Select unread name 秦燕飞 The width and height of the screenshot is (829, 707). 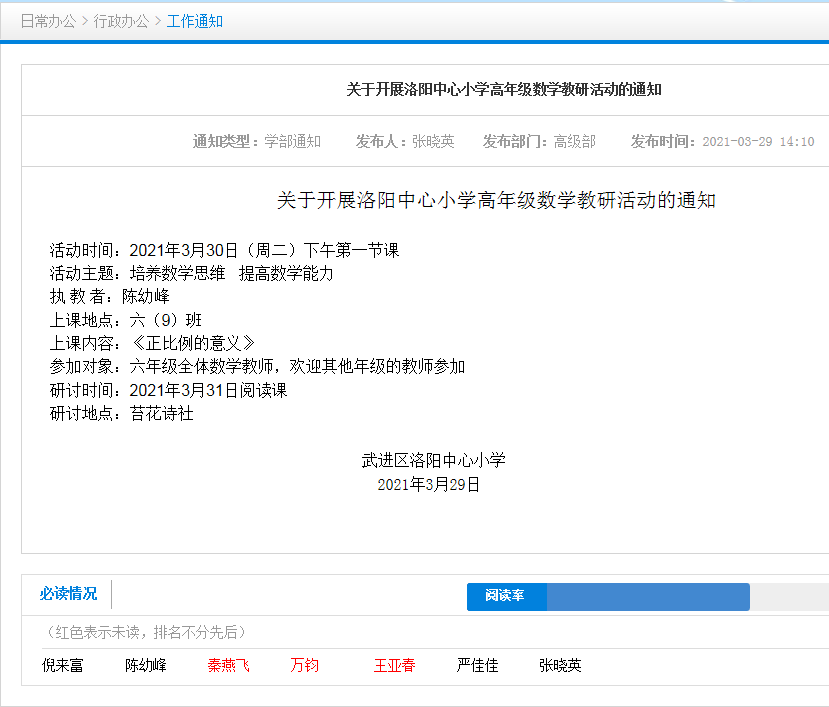coord(228,665)
